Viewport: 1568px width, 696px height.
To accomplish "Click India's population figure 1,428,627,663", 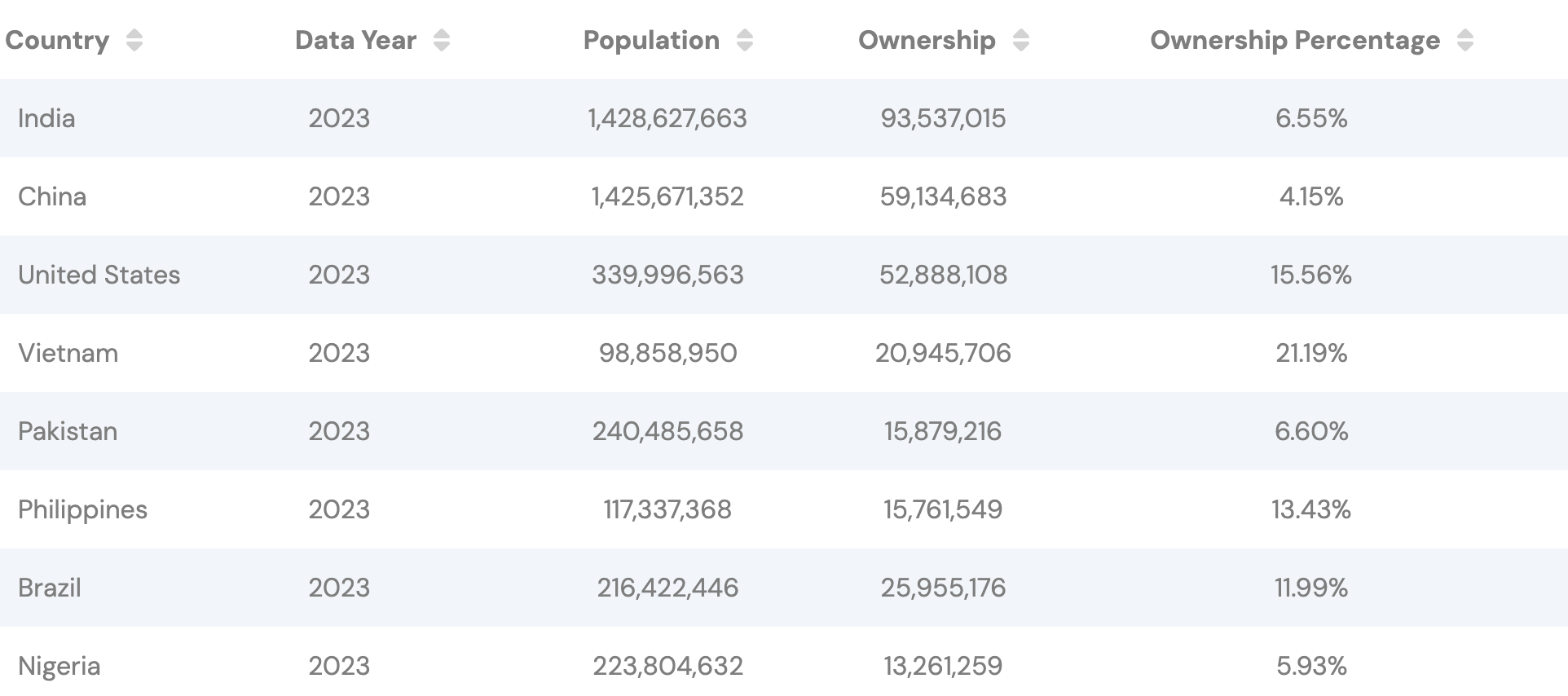I will 667,119.
